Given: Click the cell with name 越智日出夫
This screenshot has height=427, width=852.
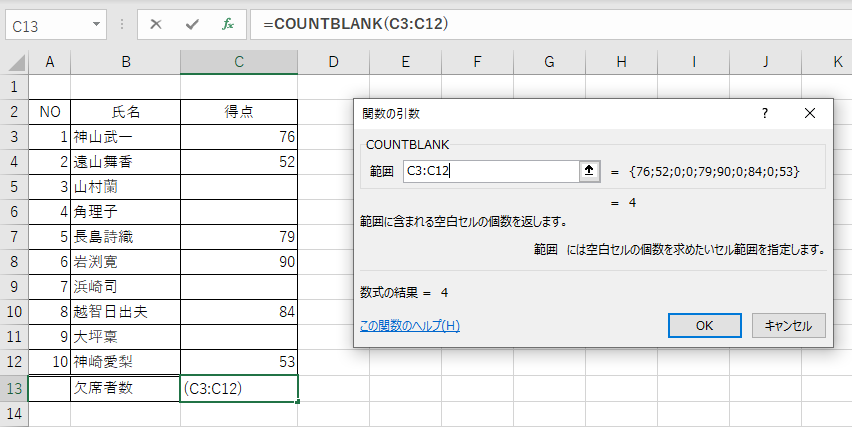Looking at the screenshot, I should [x=126, y=312].
